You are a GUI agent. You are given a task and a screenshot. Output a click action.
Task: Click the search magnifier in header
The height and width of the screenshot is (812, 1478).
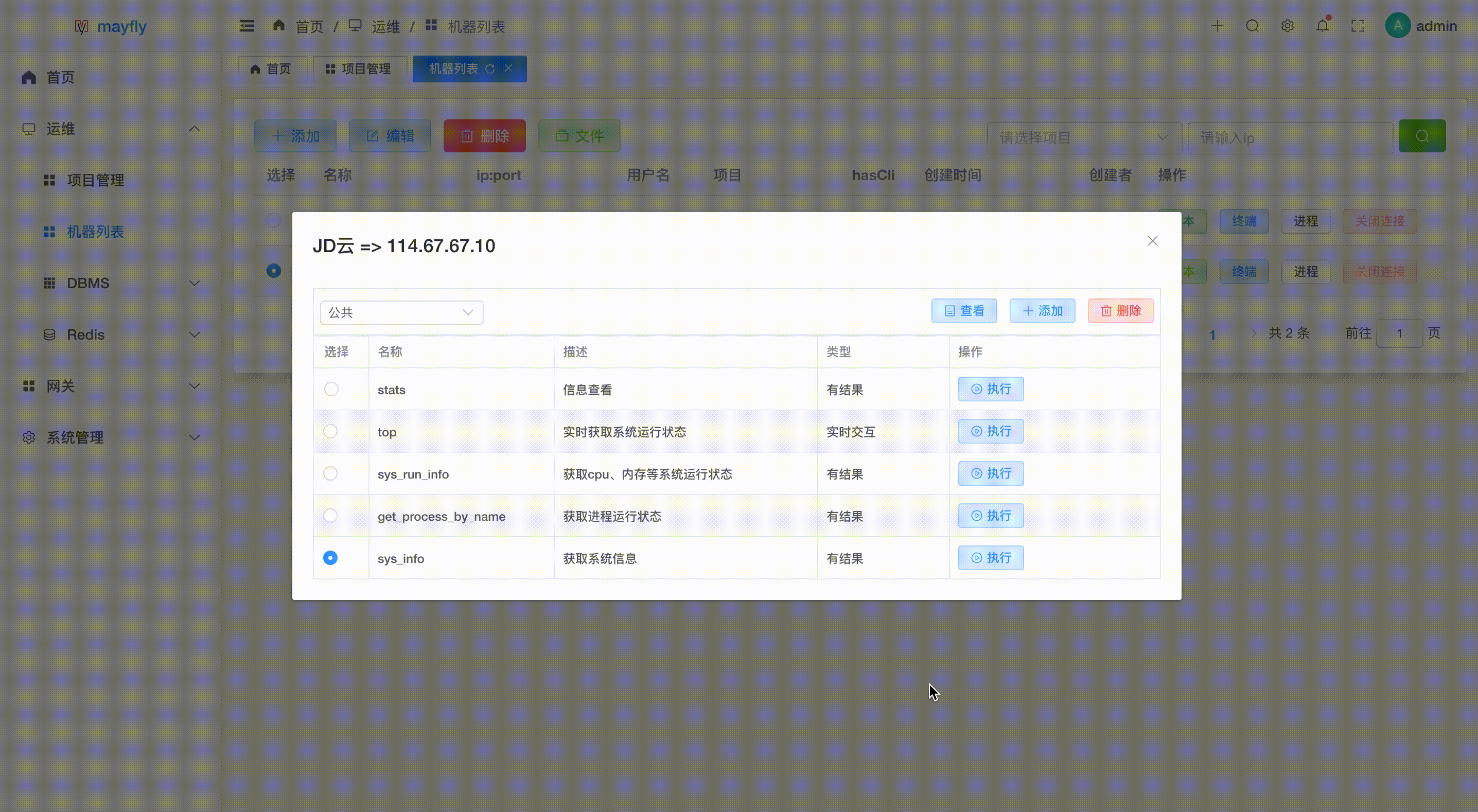click(x=1253, y=26)
